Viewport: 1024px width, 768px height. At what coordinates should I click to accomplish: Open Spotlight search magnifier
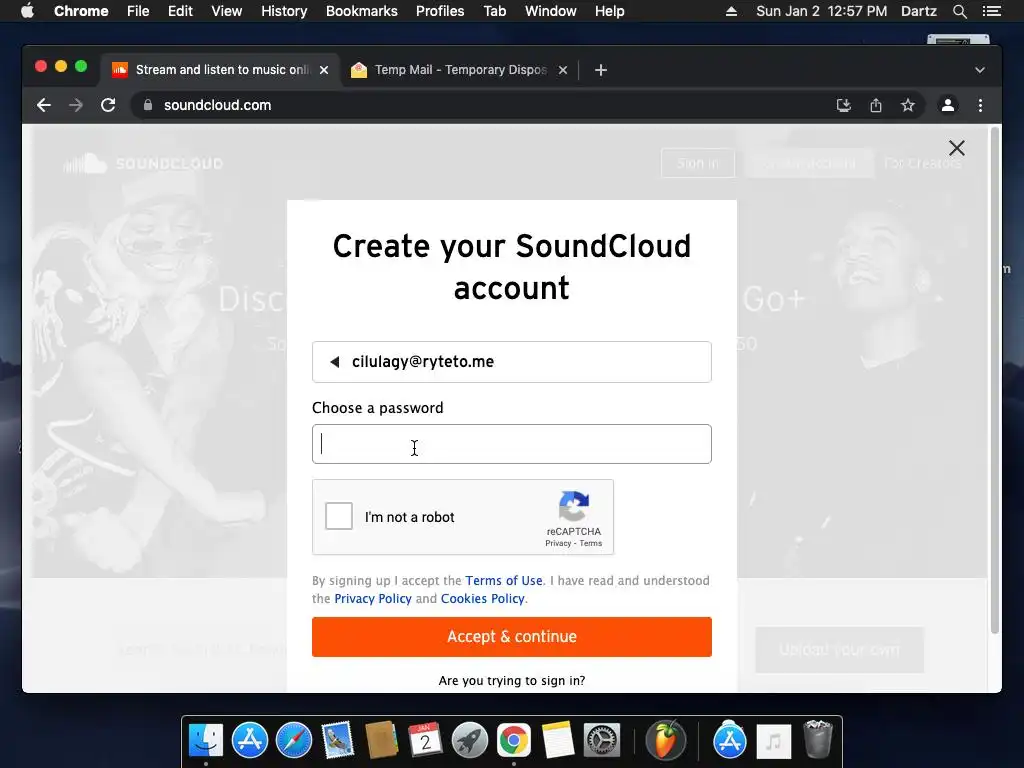(960, 11)
